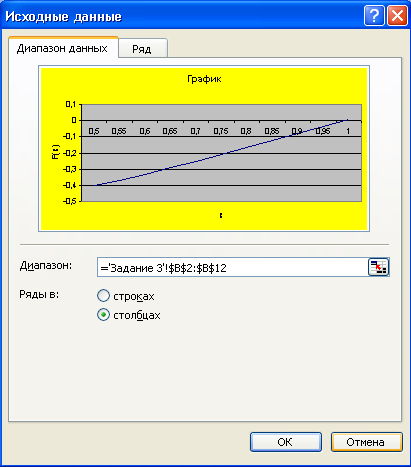Screen dimensions: 411x467
Task: Click the vertical axis value -0,3
Action: pos(69,169)
